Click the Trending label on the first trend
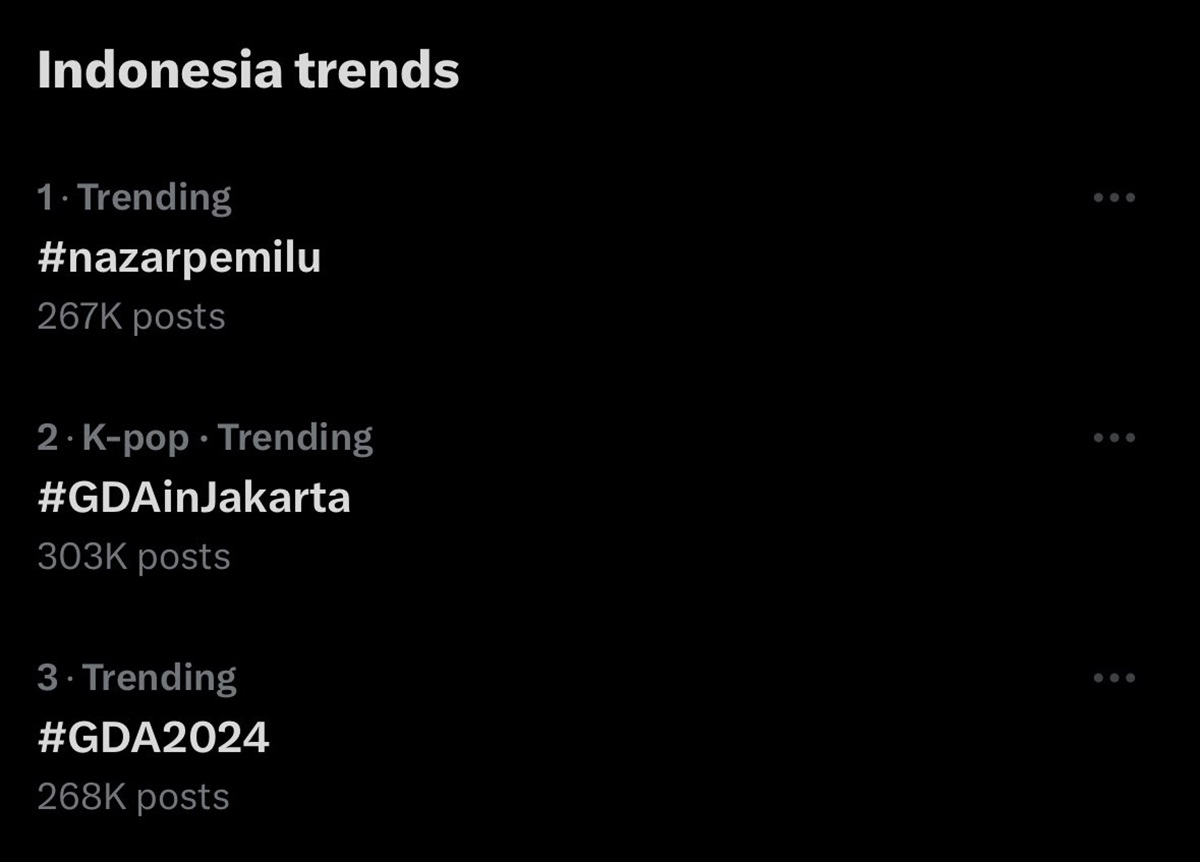 155,197
